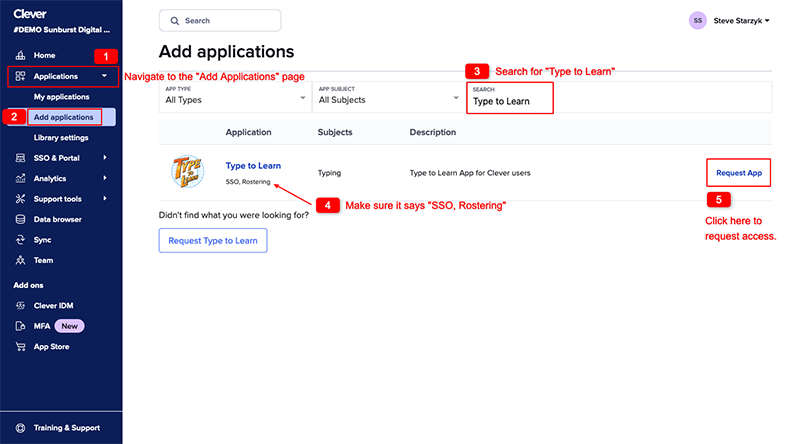The height and width of the screenshot is (444, 800).
Task: Click the Applications grid icon
Action: [20, 76]
